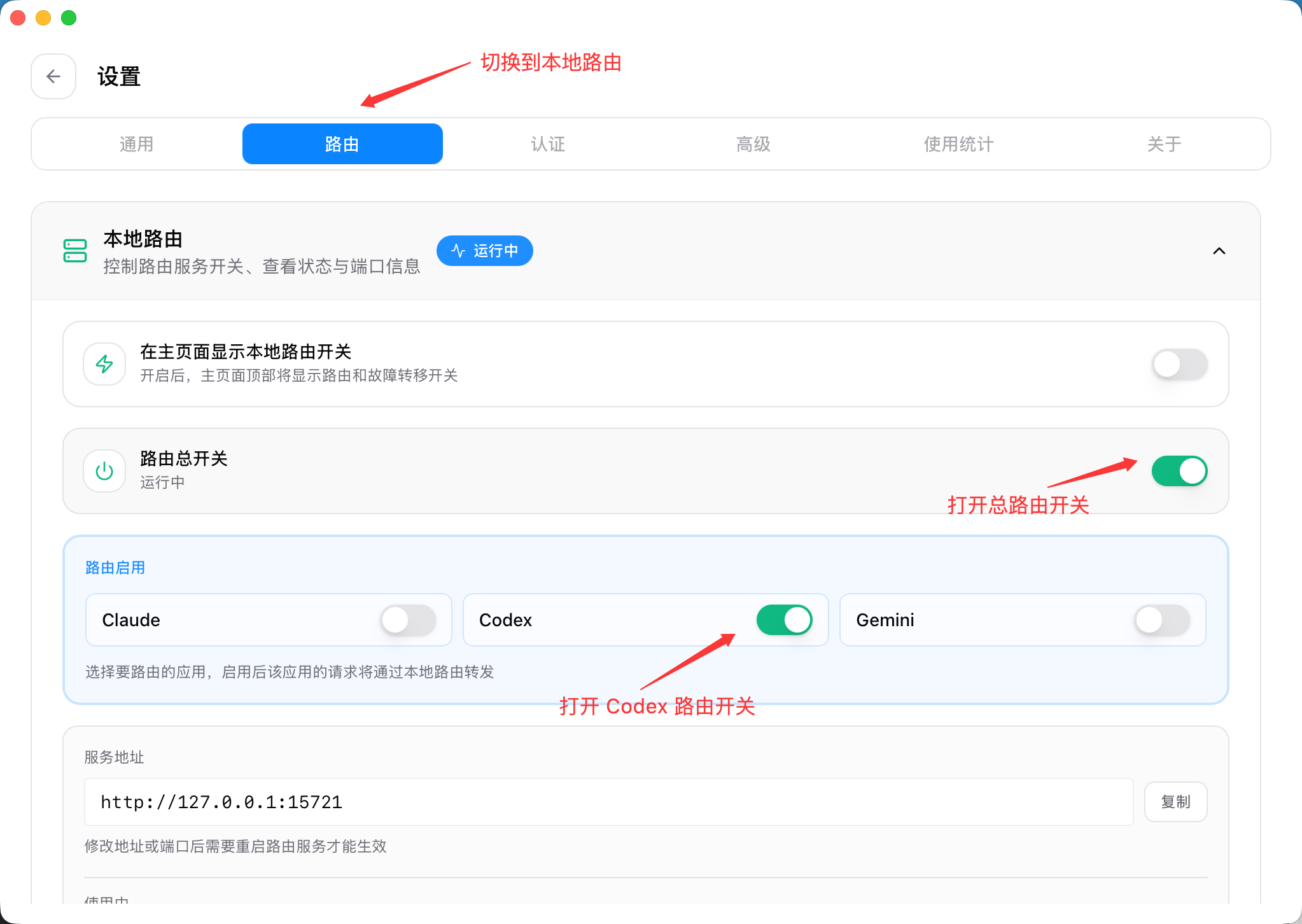Switch to the 通用 tab

(137, 144)
